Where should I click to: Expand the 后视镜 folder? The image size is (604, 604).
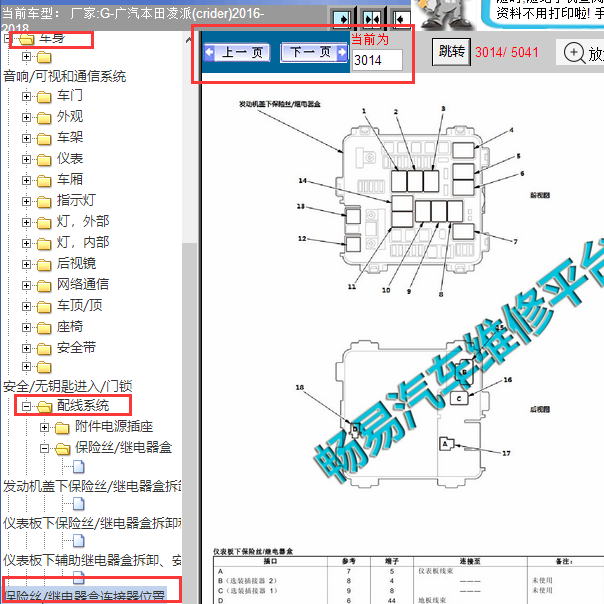[x=26, y=264]
